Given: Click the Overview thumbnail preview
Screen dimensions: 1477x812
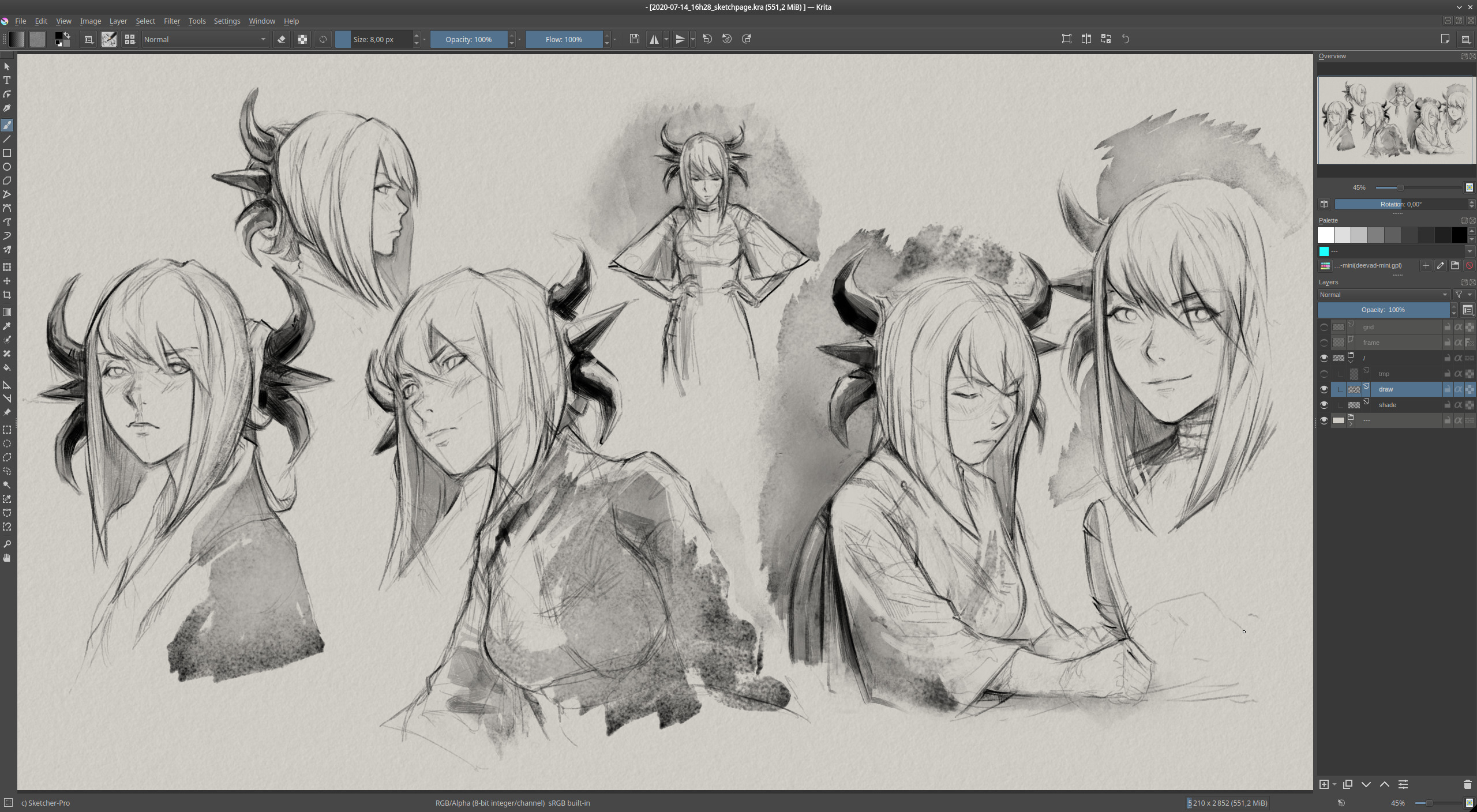Looking at the screenshot, I should click(x=1395, y=120).
